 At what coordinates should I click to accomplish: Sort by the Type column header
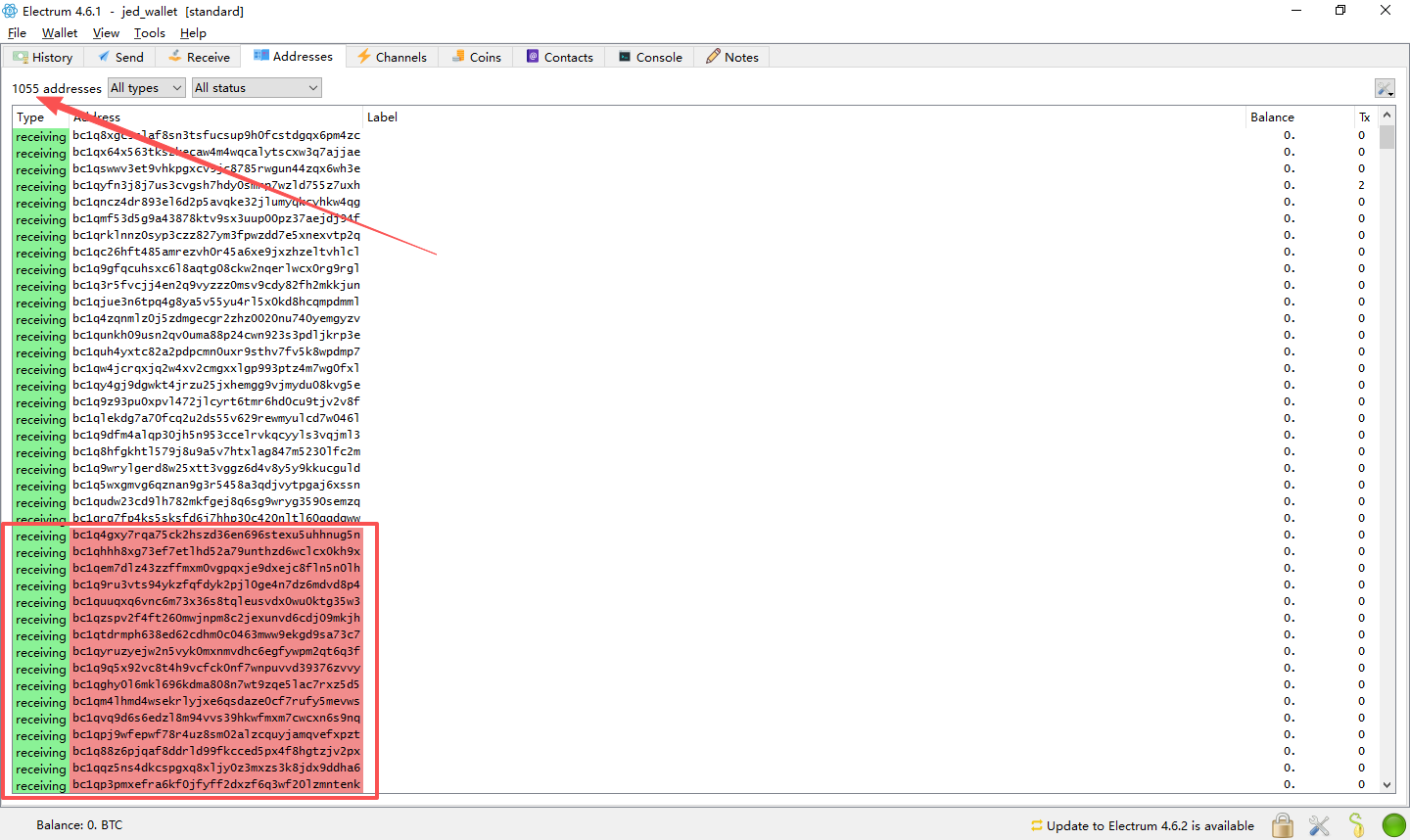tap(41, 117)
